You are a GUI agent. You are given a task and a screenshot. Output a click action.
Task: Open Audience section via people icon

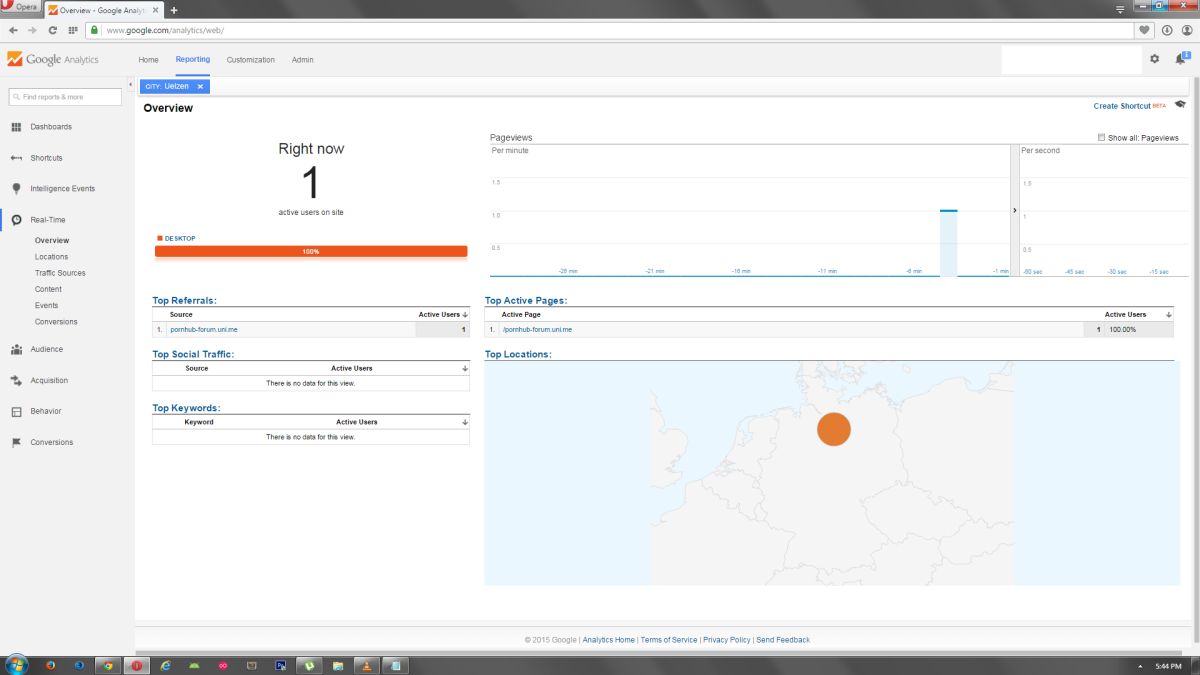pos(16,350)
